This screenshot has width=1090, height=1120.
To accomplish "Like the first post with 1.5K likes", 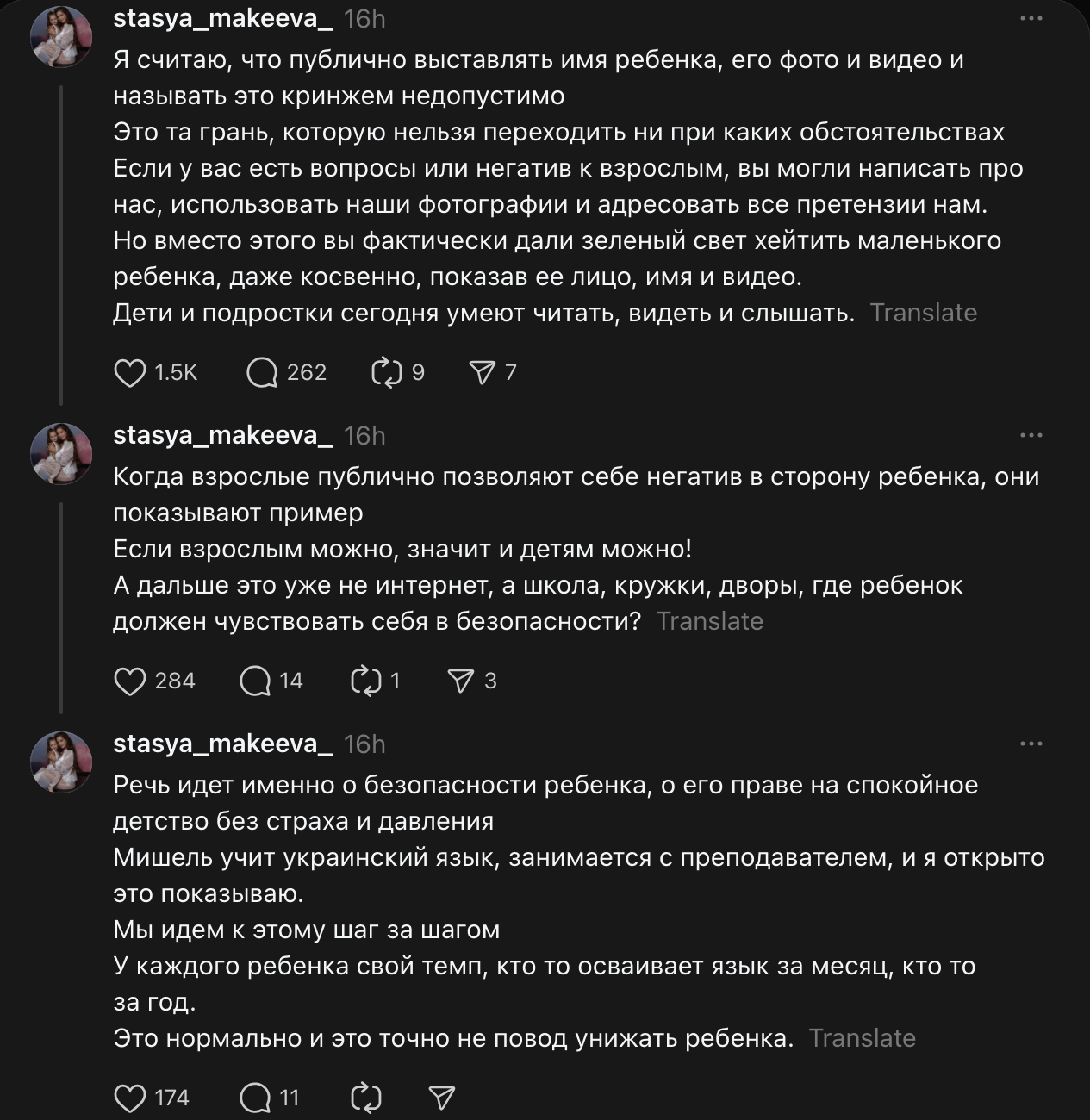I will 130,373.
